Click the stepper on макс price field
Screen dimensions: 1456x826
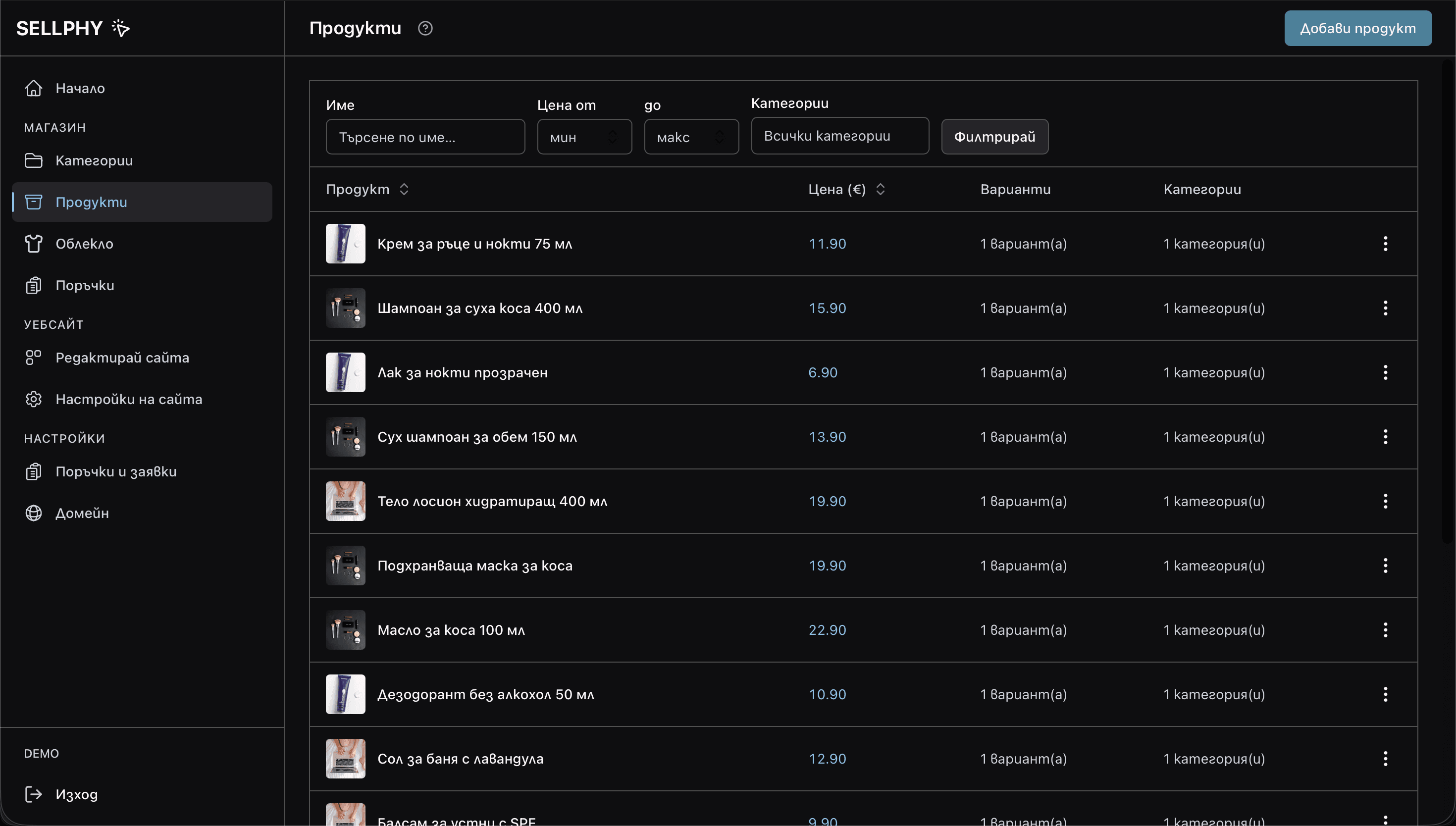coord(719,137)
